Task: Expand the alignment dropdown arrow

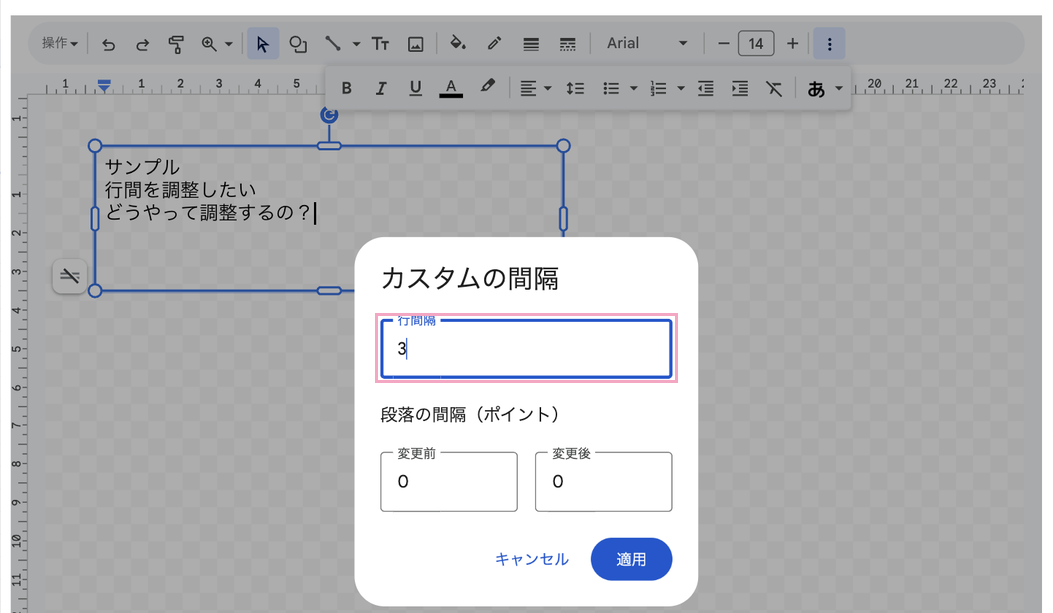Action: (x=547, y=89)
